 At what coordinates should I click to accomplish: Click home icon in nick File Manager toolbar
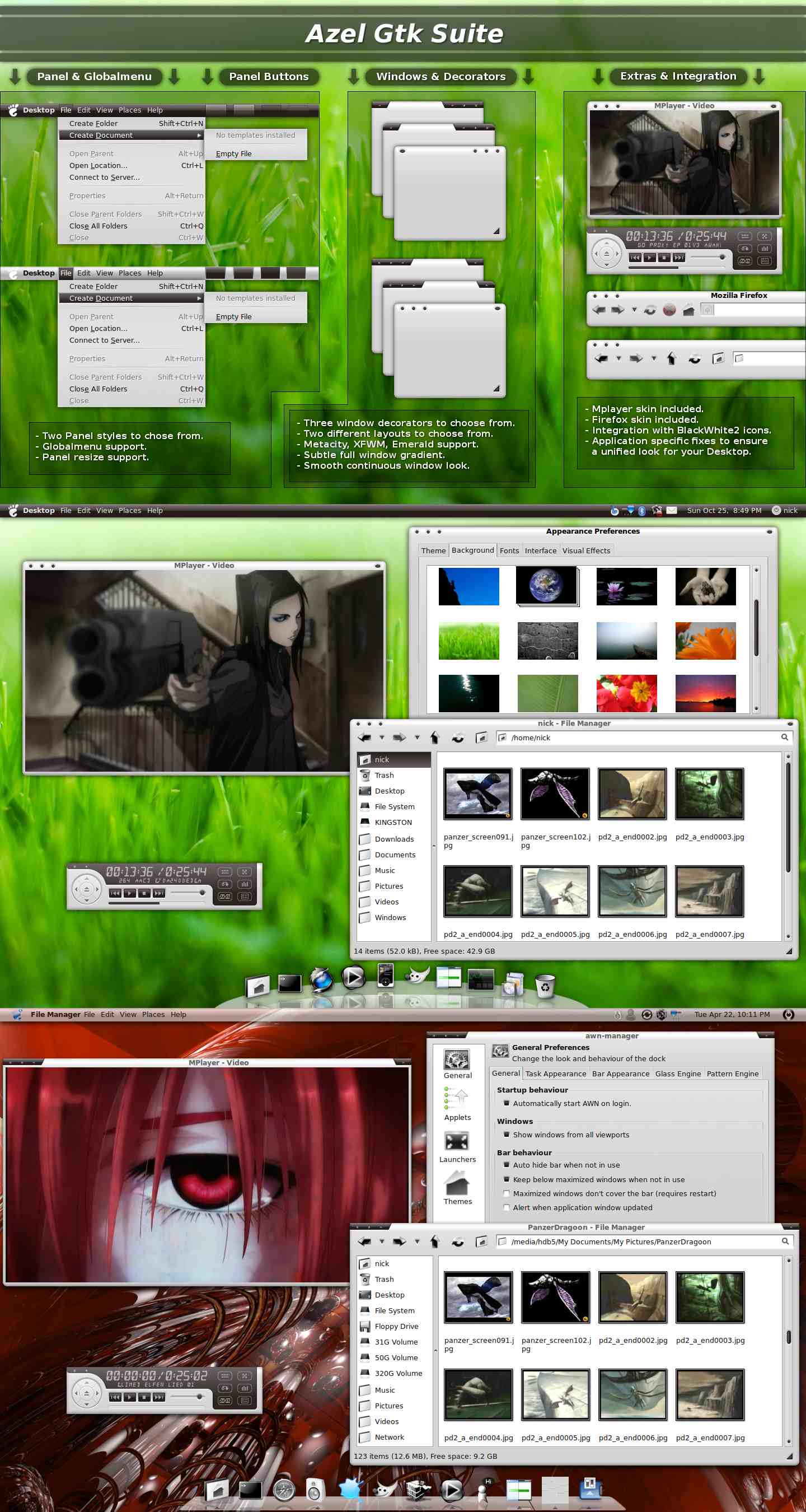[x=481, y=737]
